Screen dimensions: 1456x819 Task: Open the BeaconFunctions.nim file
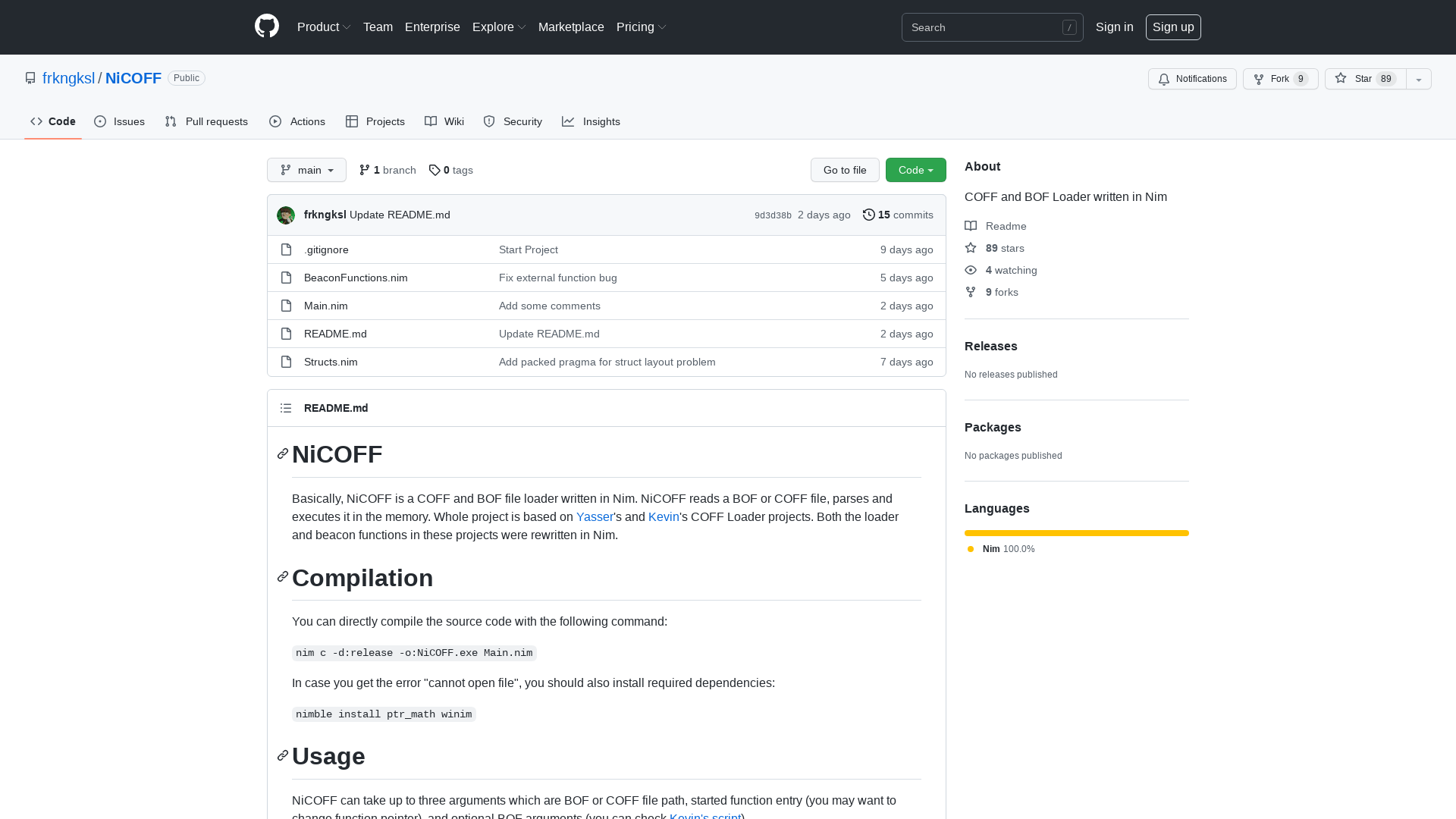pos(355,278)
